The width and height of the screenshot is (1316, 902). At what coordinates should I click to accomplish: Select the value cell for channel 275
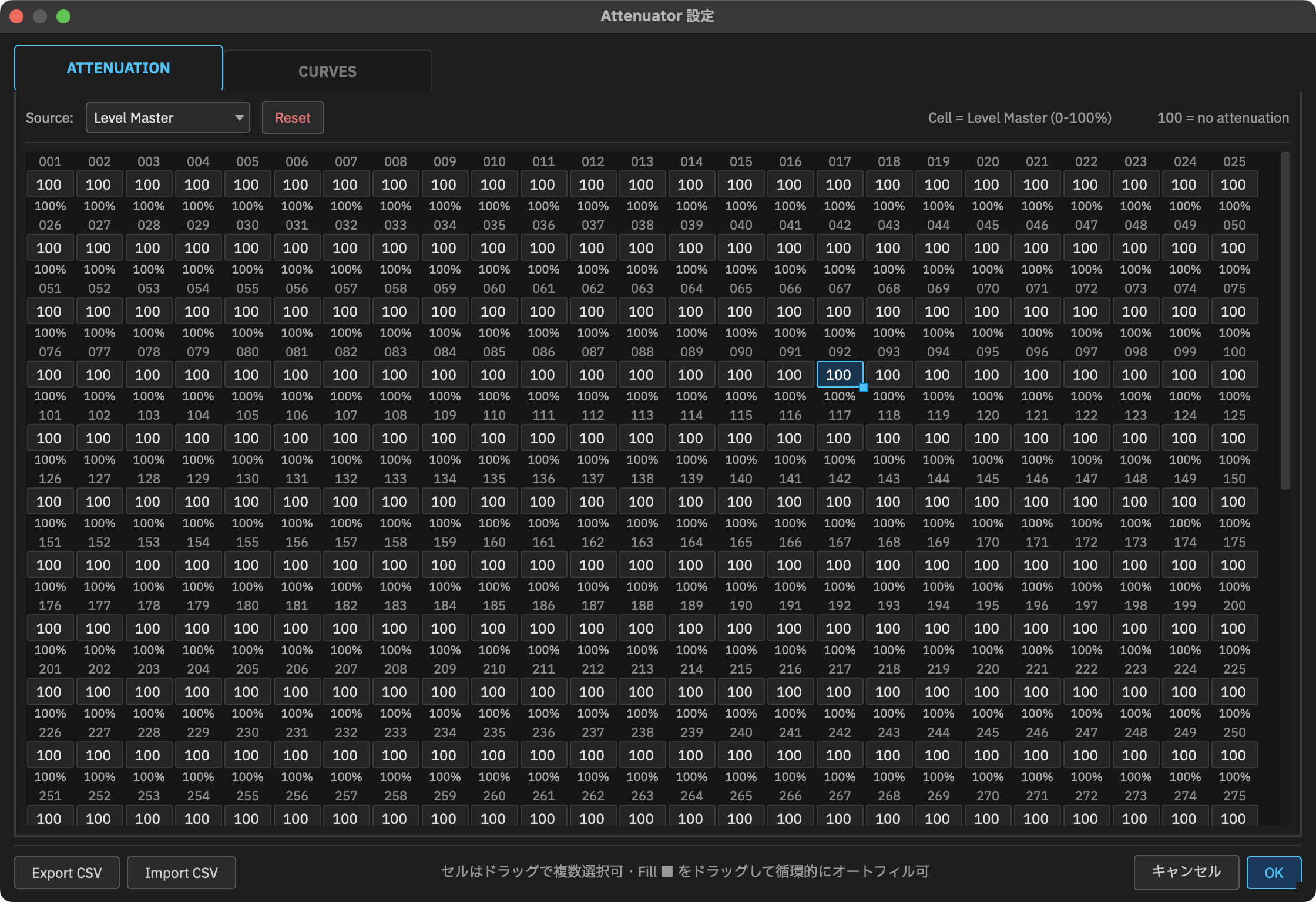tap(1234, 816)
